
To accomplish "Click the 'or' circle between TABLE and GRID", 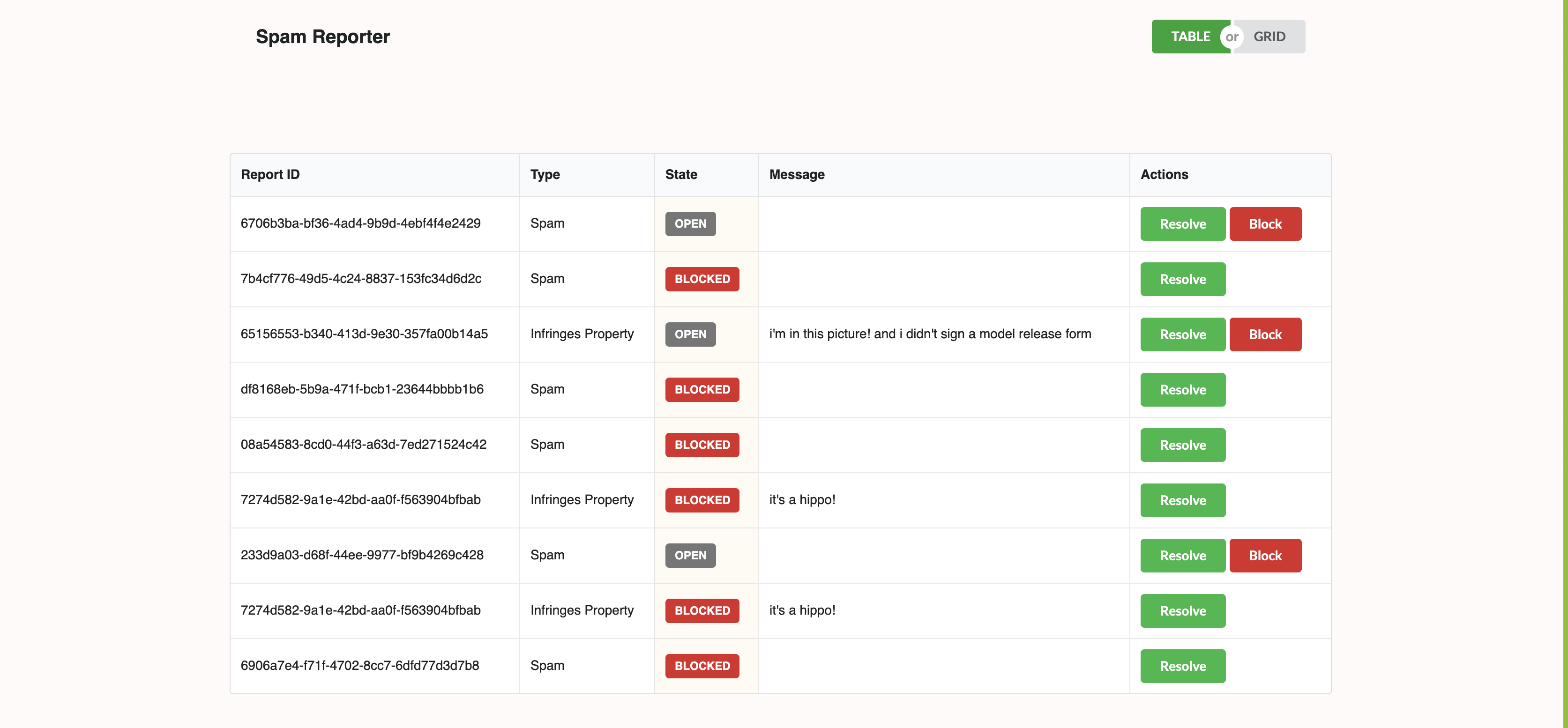I will (1232, 36).
